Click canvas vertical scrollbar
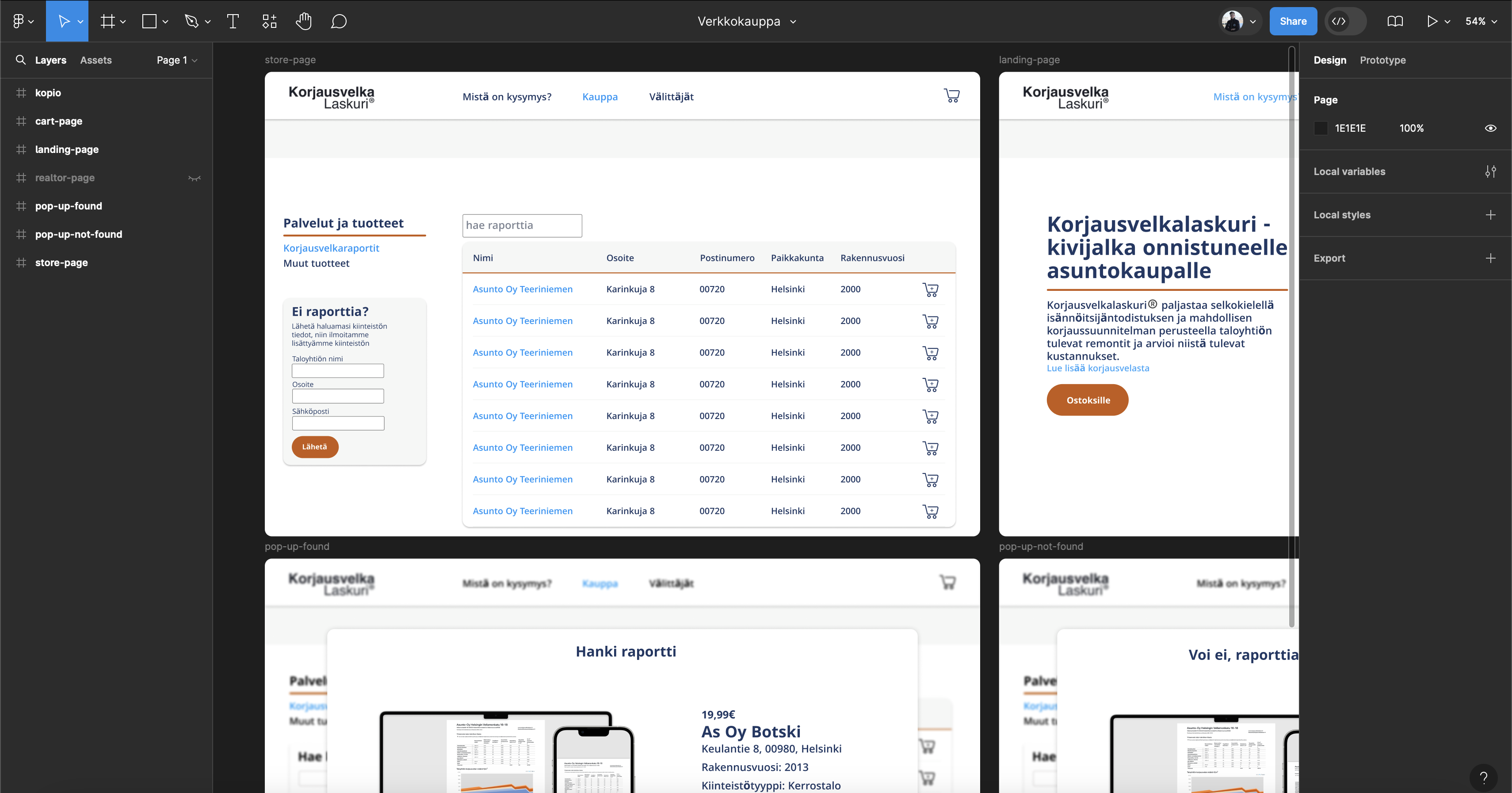The height and width of the screenshot is (793, 1512). pos(1291,338)
